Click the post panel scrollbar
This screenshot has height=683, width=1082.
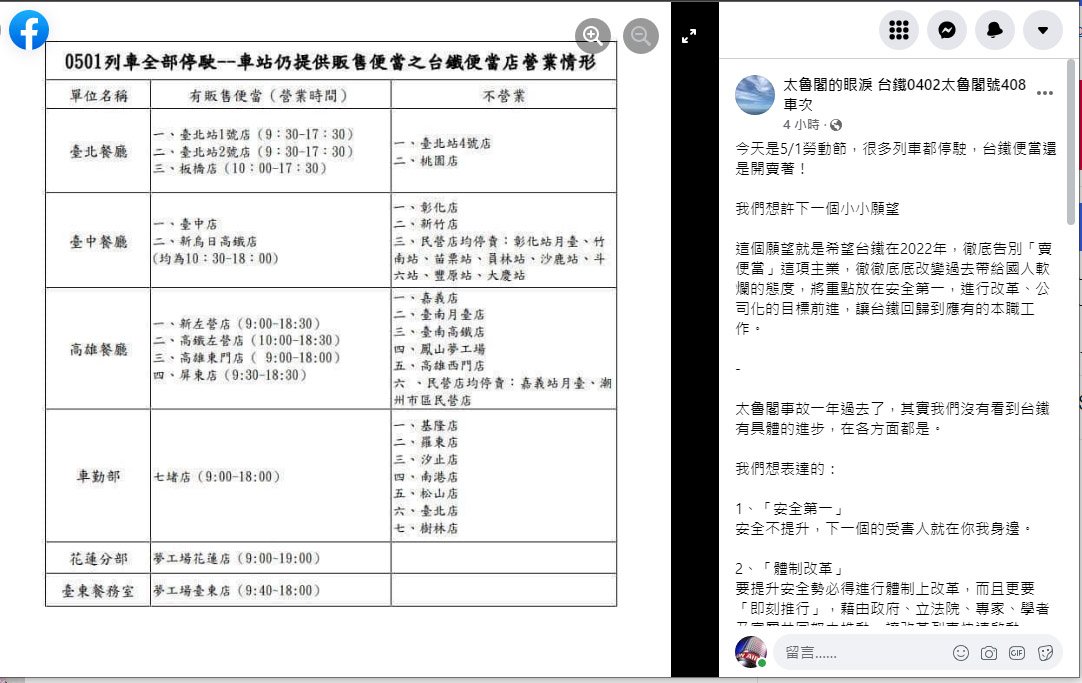tap(1071, 141)
